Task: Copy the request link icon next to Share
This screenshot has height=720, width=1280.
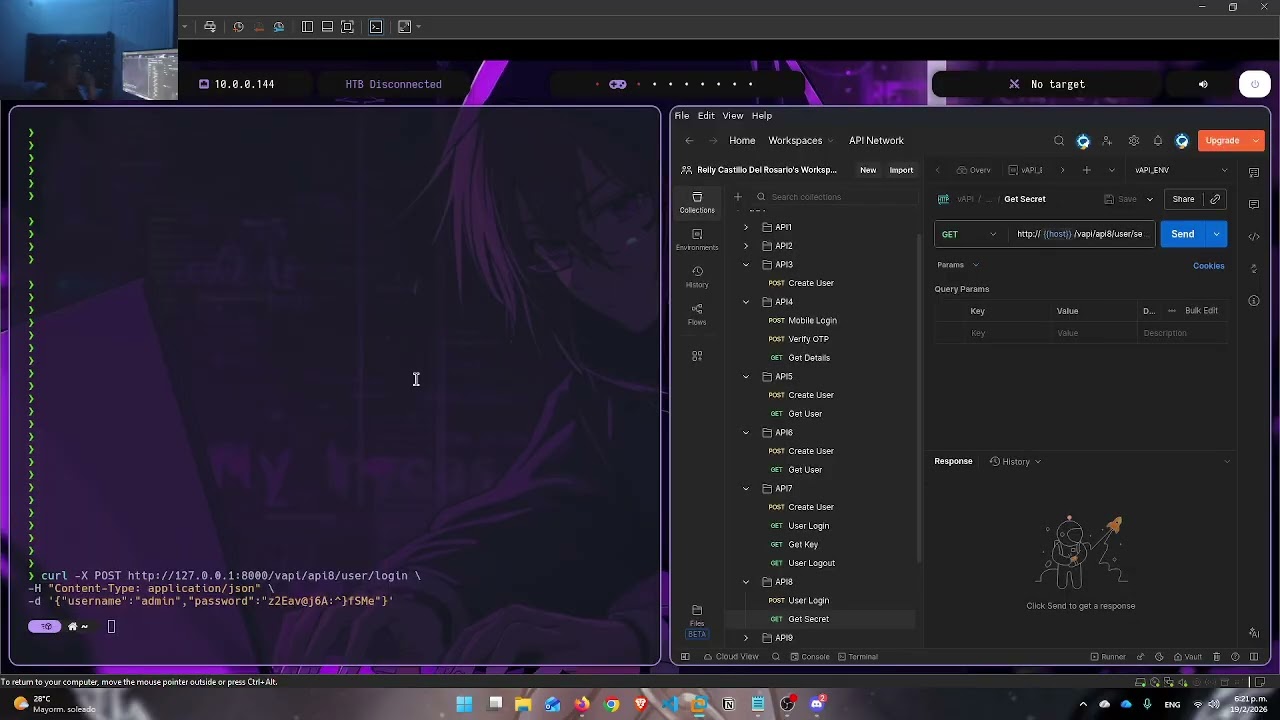Action: coord(1215,199)
